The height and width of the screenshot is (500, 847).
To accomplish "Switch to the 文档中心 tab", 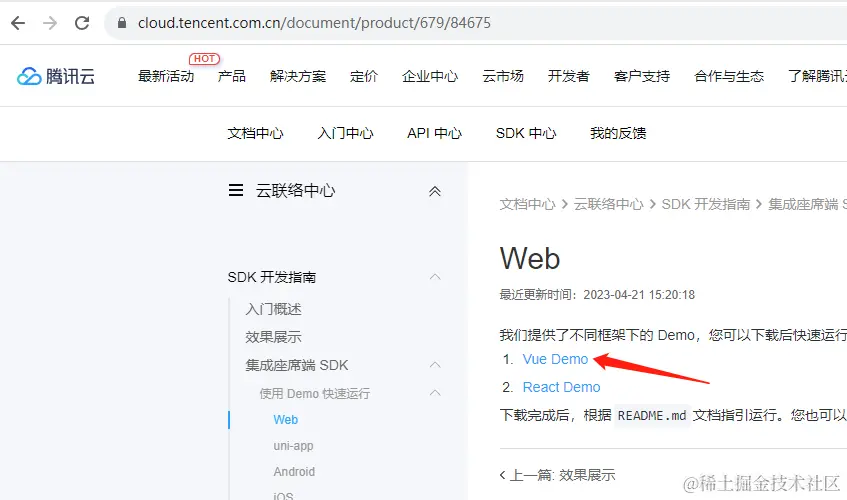I will click(x=255, y=133).
